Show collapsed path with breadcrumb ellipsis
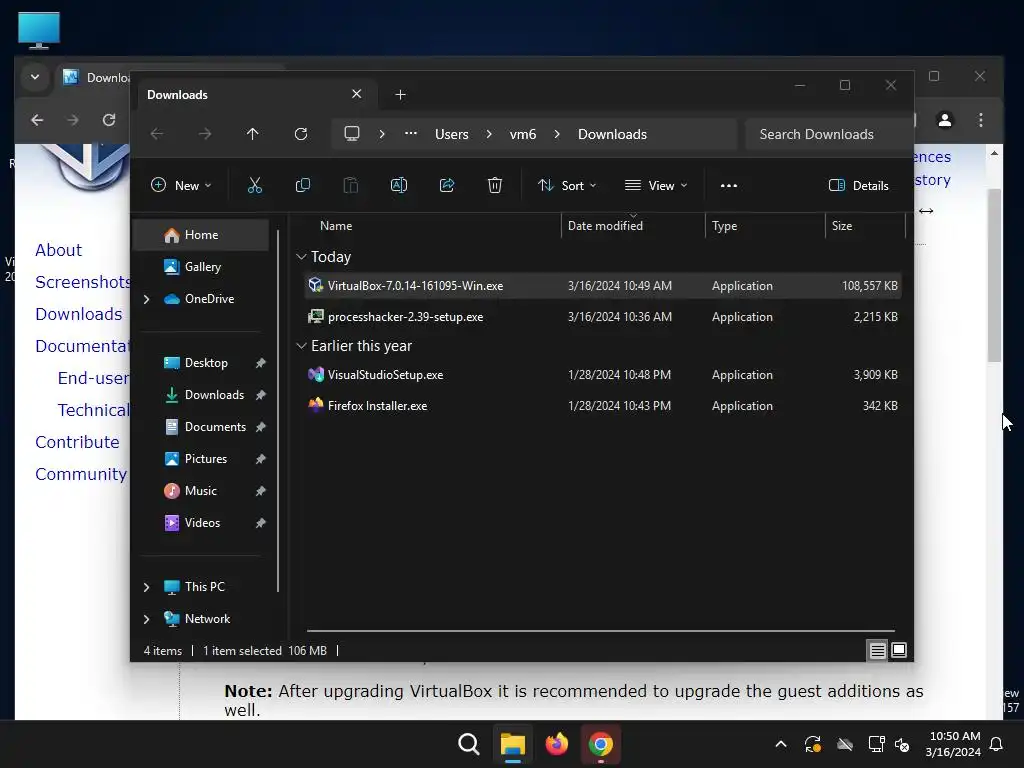 (411, 134)
